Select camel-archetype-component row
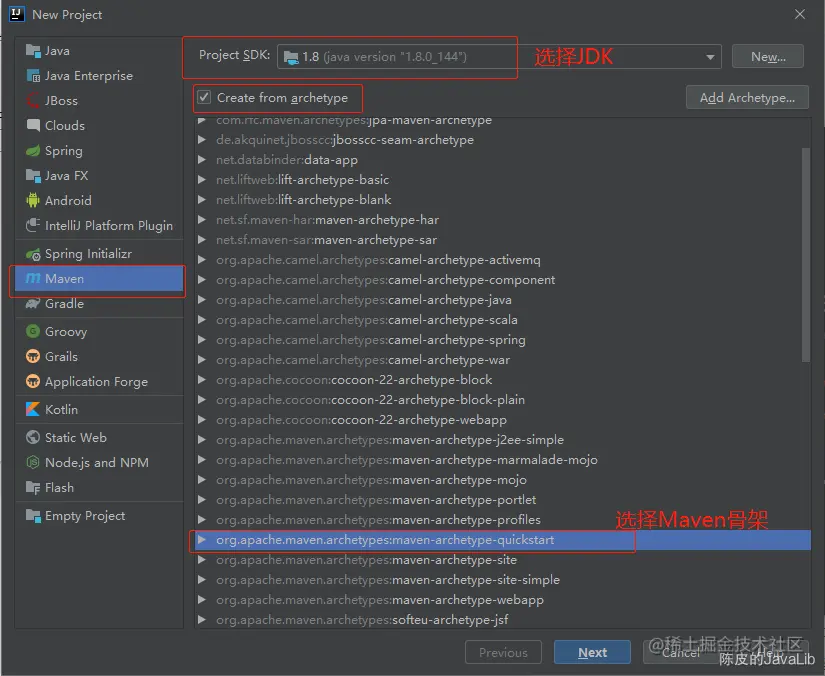The height and width of the screenshot is (676, 825). pyautogui.click(x=502, y=280)
